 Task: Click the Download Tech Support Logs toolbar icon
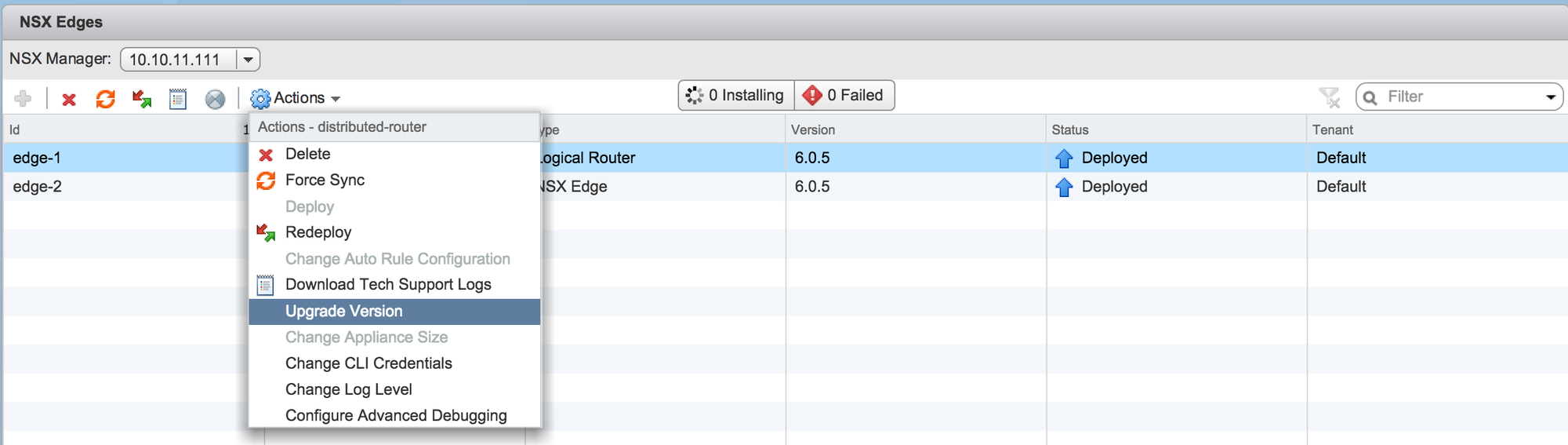tap(178, 99)
